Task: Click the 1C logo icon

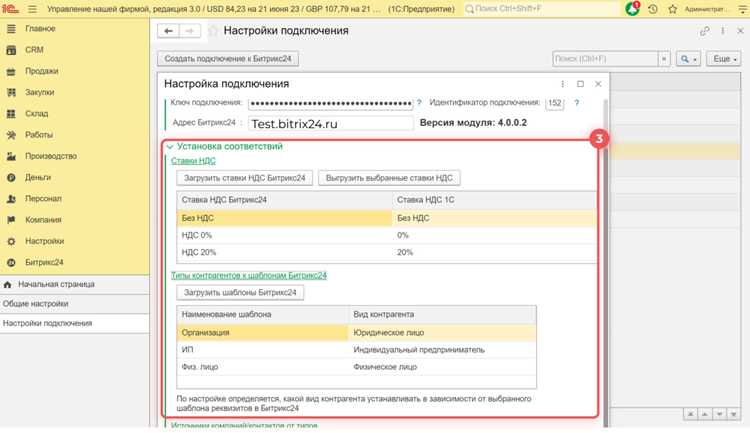Action: click(x=11, y=9)
